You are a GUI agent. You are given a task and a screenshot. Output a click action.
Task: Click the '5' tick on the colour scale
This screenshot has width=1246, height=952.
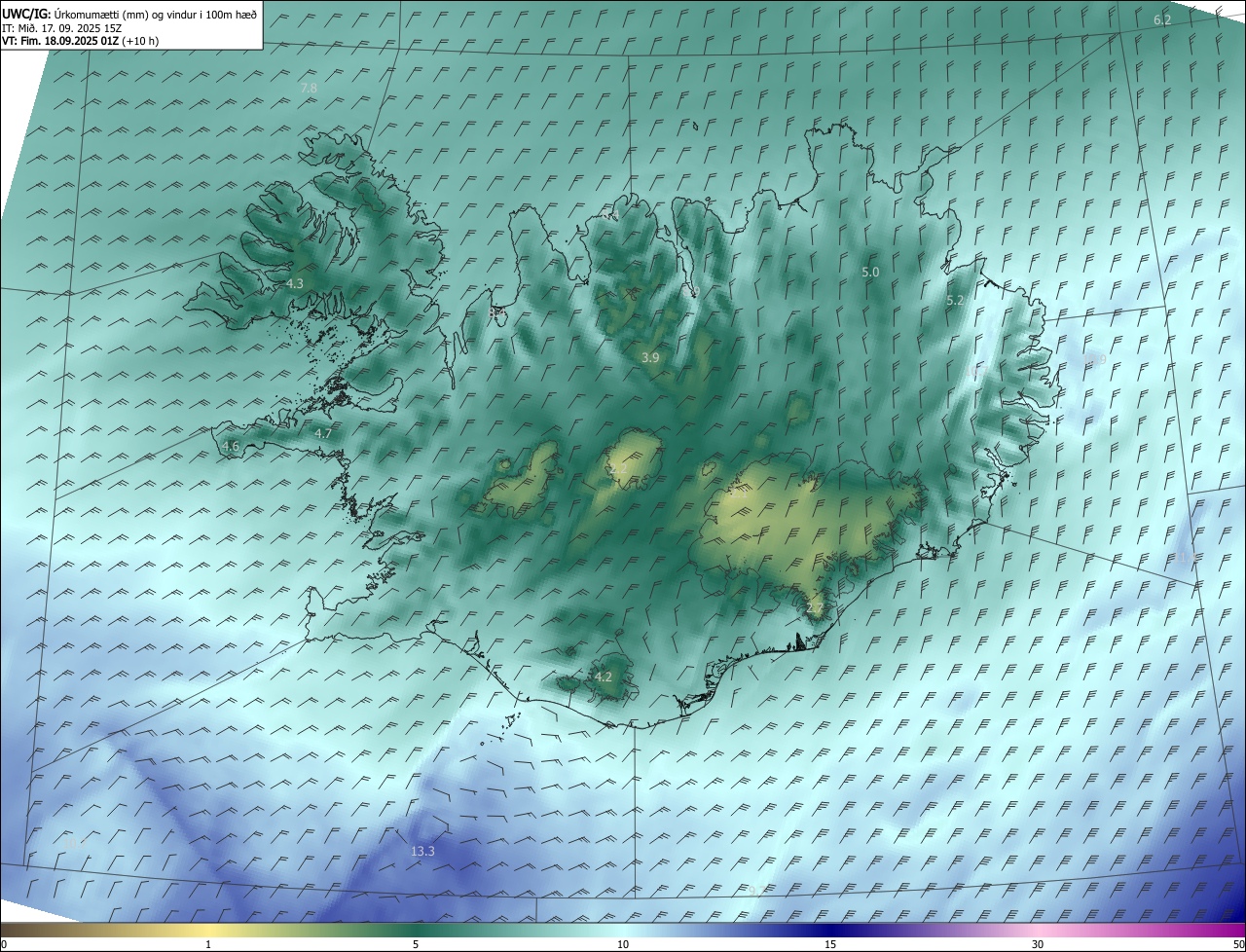(x=416, y=944)
